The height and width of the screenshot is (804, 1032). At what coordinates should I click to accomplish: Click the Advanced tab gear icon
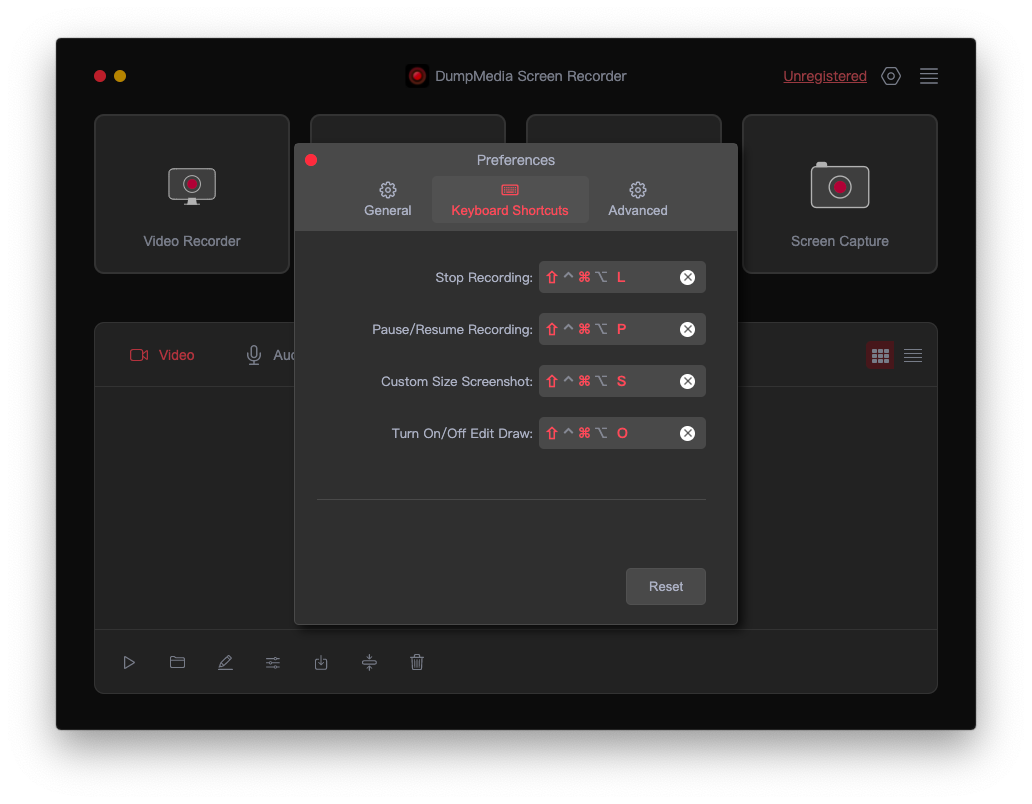point(638,190)
